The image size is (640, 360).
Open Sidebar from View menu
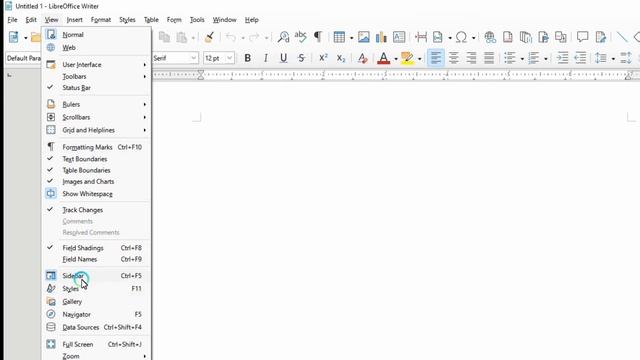(x=96, y=276)
